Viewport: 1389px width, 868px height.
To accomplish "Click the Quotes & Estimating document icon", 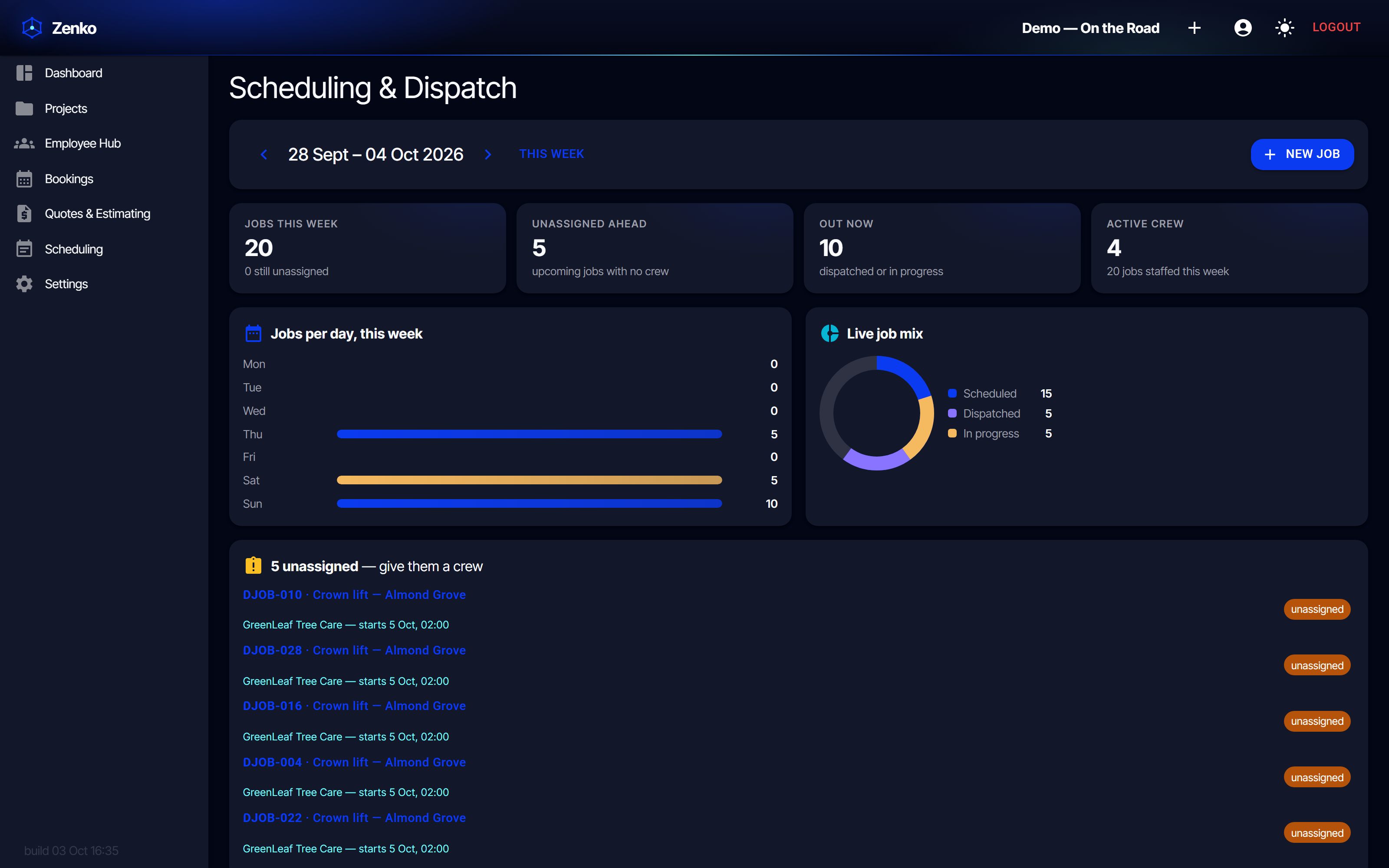I will point(24,214).
